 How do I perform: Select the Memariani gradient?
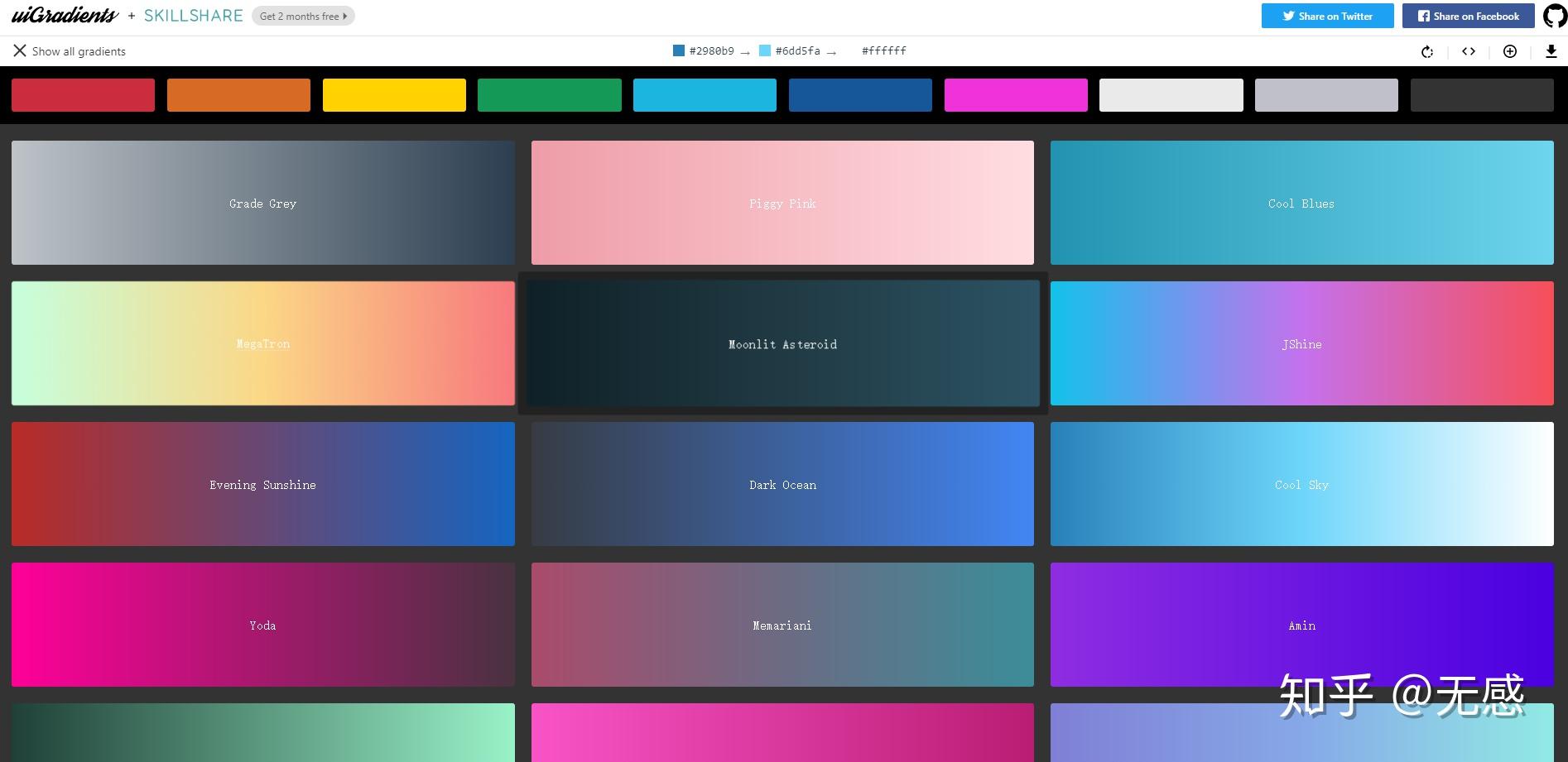(x=782, y=625)
